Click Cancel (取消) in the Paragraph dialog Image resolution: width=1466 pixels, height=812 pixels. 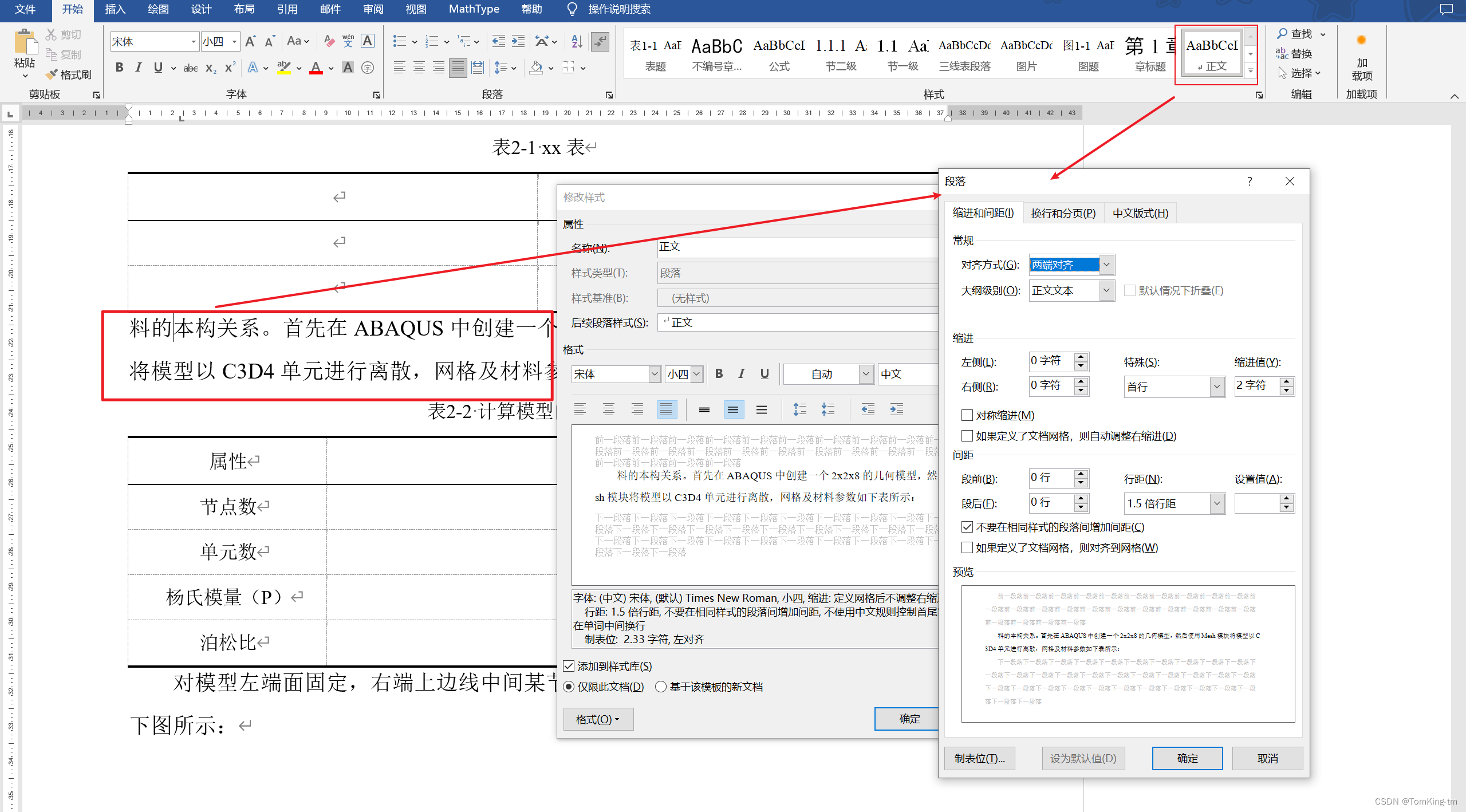pyautogui.click(x=1267, y=758)
